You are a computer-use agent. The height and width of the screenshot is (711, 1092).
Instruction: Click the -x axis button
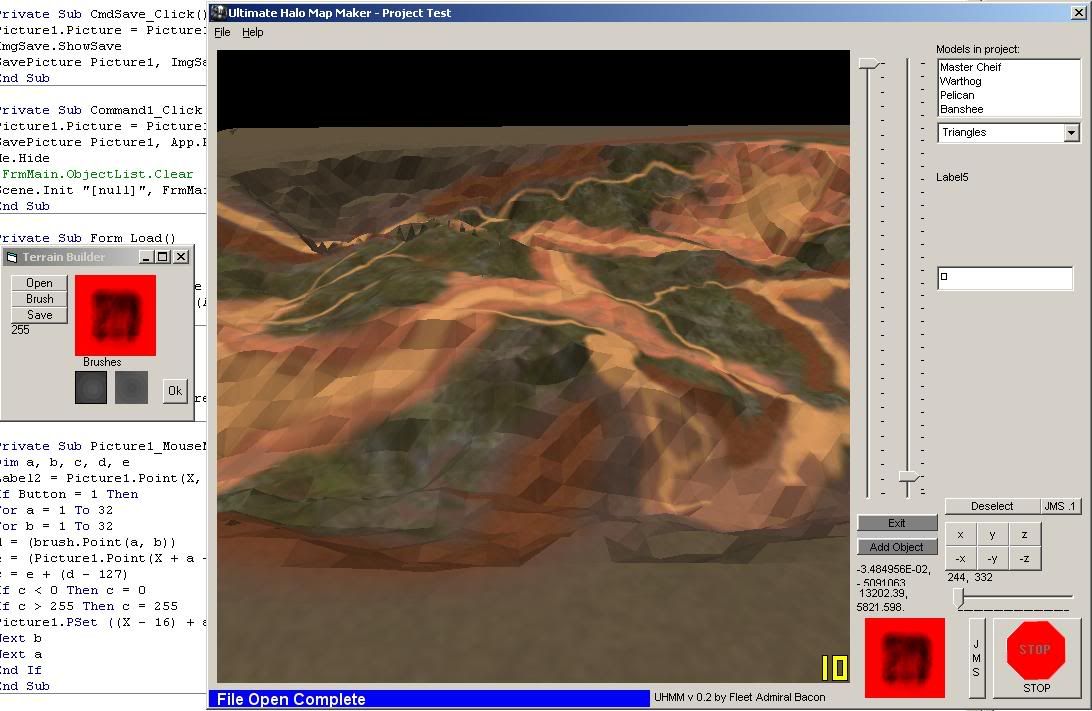tap(960, 558)
